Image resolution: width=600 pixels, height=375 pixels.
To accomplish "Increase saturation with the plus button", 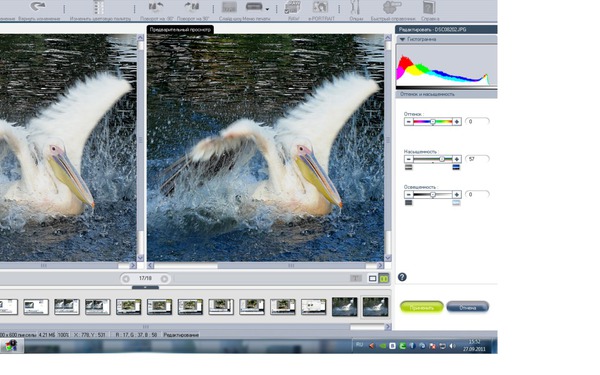I will coord(457,159).
